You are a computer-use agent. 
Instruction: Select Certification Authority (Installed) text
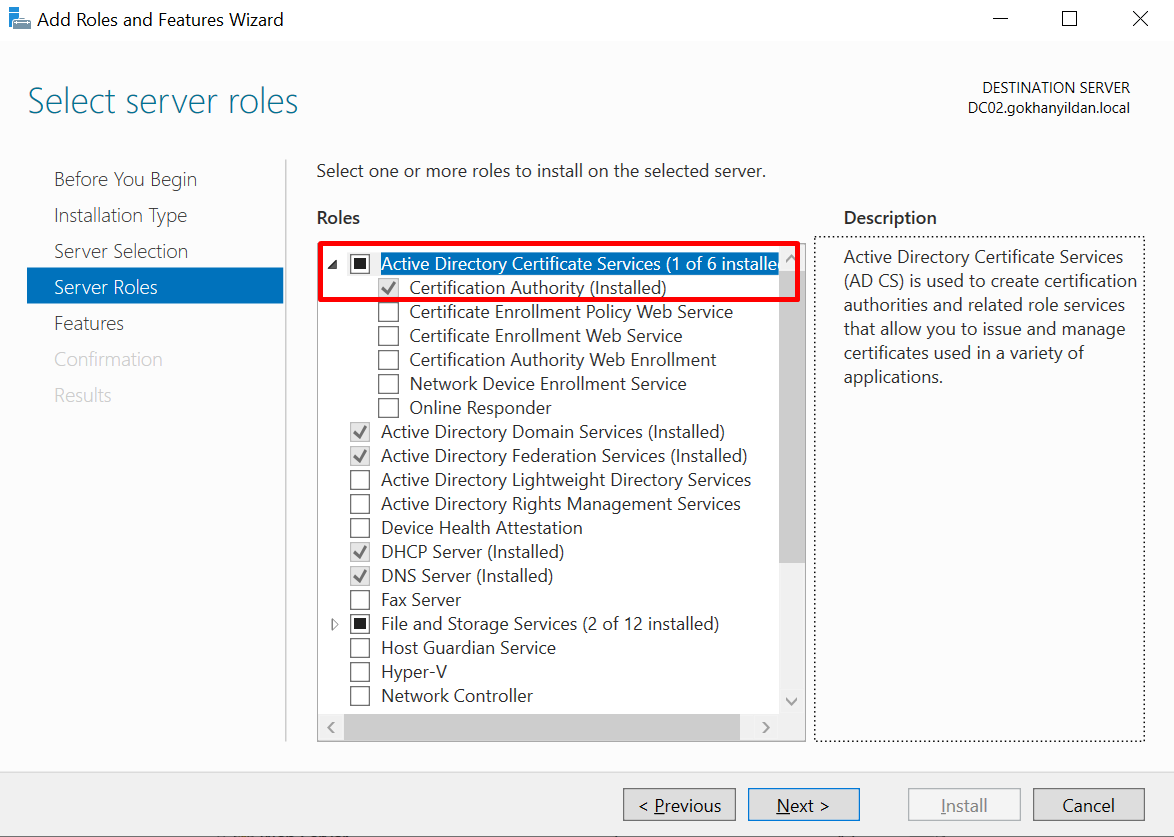(538, 287)
